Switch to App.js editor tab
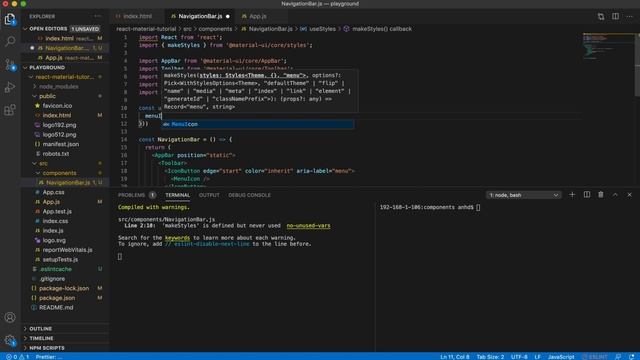The width and height of the screenshot is (640, 360). (x=258, y=16)
